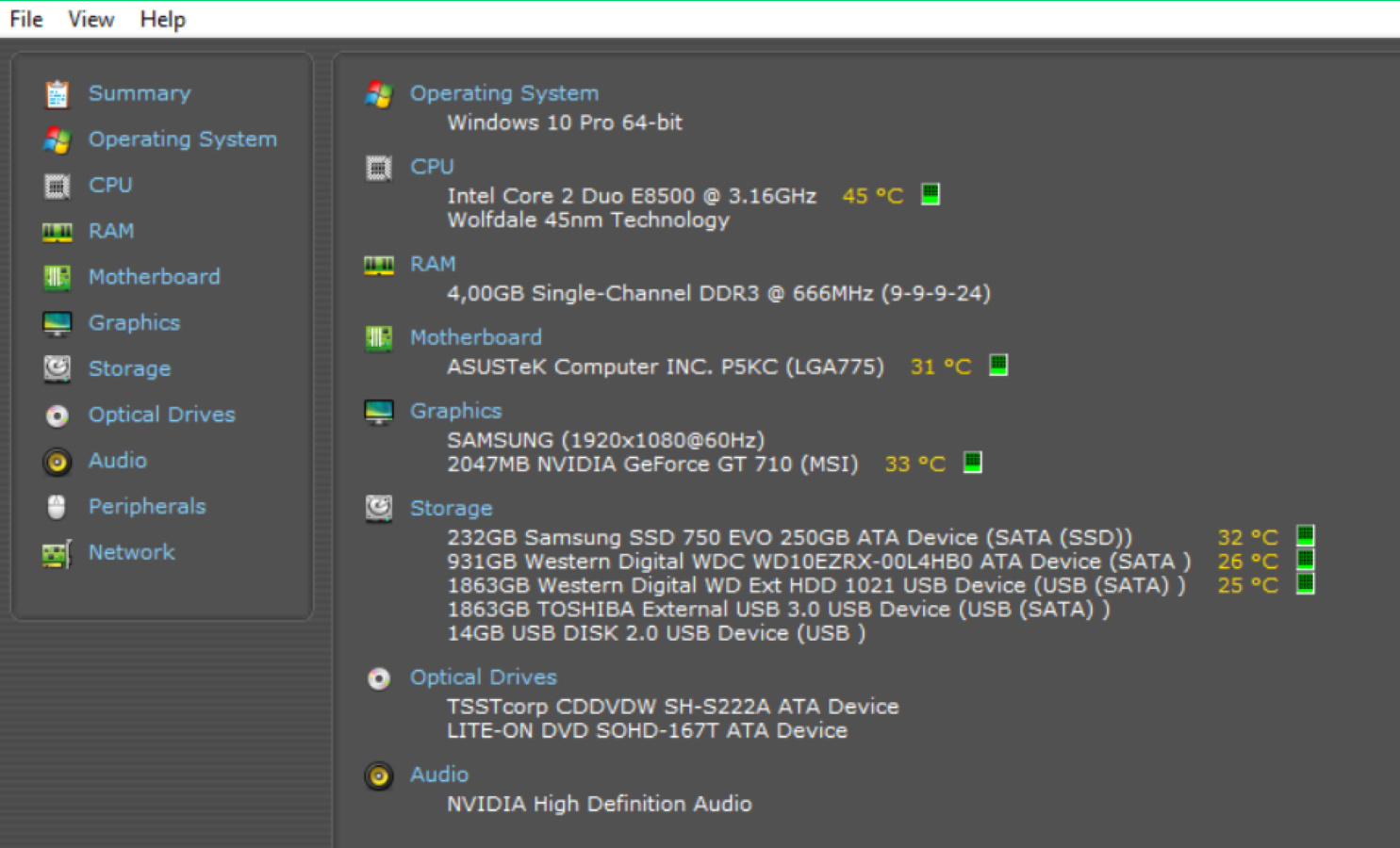Screen dimensions: 1400x848
Task: Click green temperature indicator beside CPU 45 °C
Action: [931, 194]
